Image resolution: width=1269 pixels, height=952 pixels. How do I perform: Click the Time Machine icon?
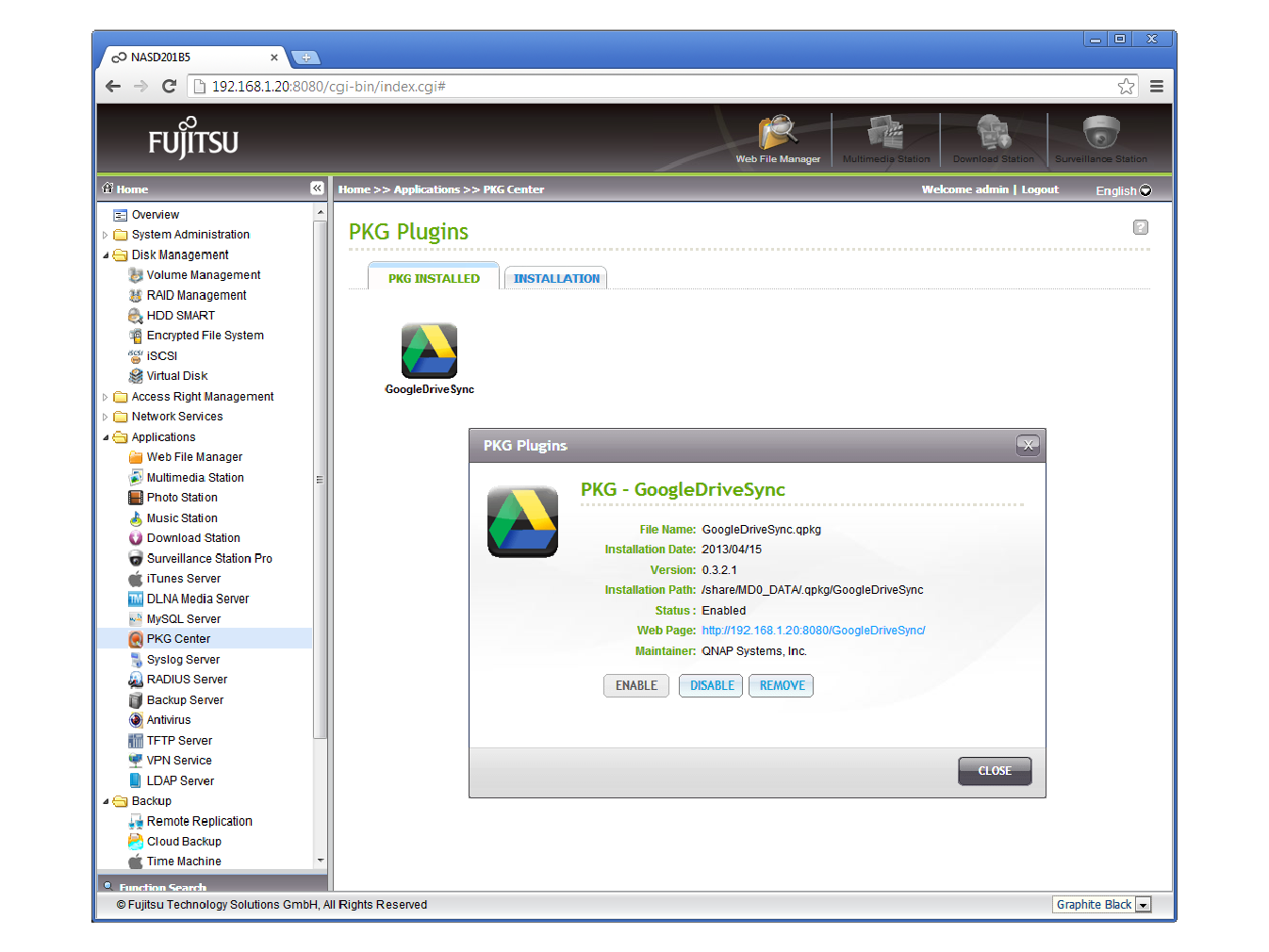pyautogui.click(x=136, y=862)
